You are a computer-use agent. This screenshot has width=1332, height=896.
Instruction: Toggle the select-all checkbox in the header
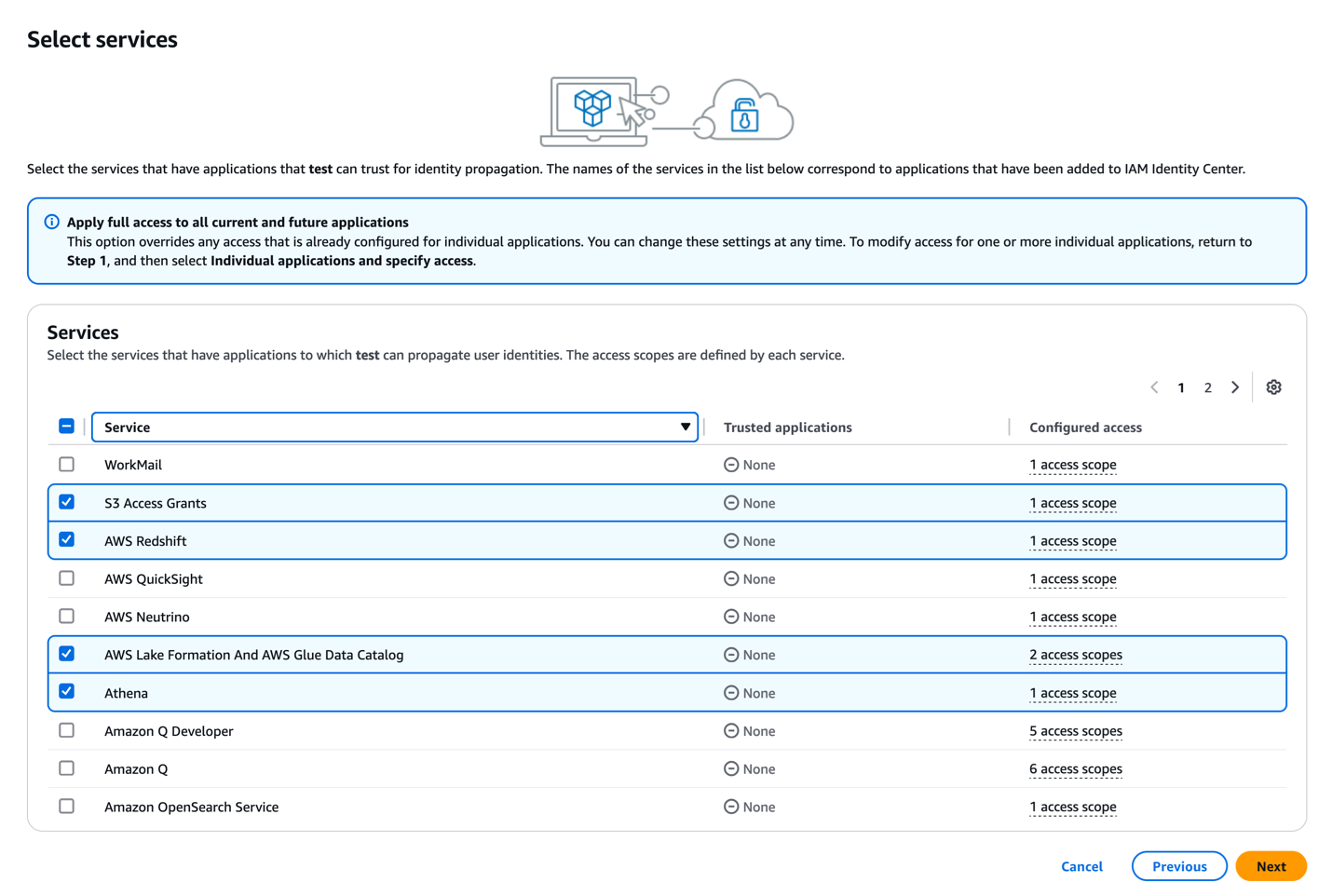[66, 426]
